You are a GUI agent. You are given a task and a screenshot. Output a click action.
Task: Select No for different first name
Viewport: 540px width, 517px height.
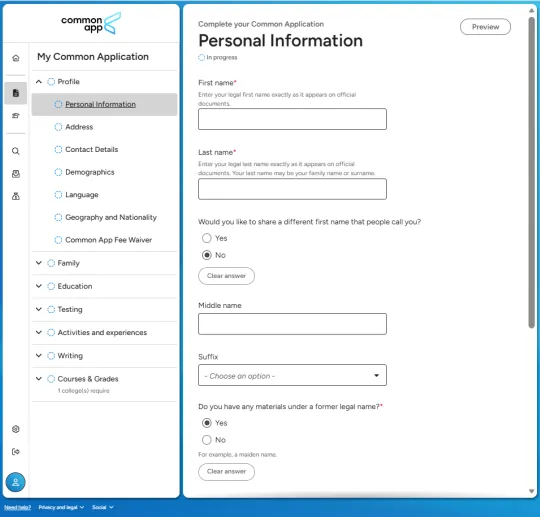(x=207, y=255)
